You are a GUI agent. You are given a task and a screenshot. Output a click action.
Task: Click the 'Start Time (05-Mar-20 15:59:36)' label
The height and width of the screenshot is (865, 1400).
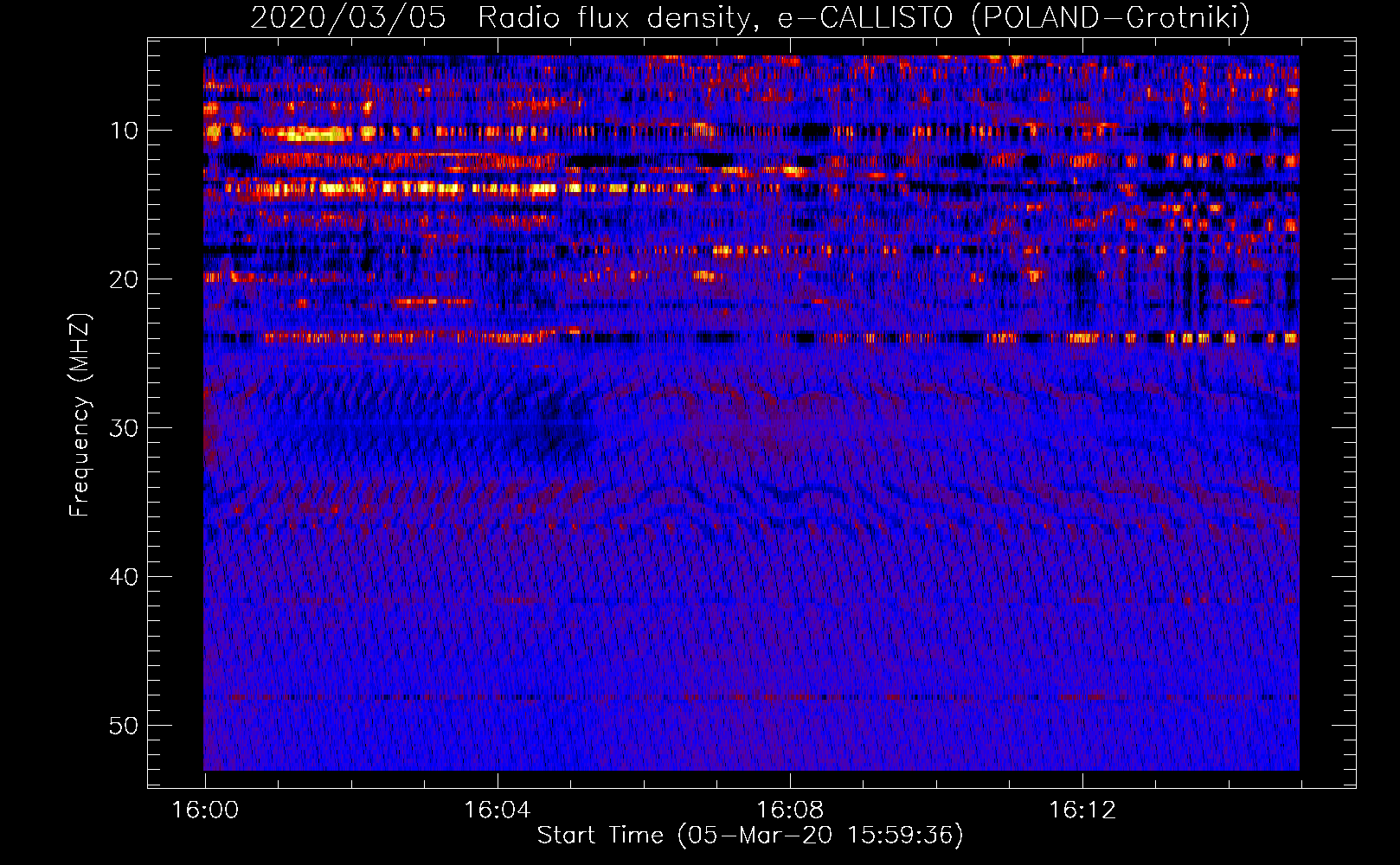point(750,836)
